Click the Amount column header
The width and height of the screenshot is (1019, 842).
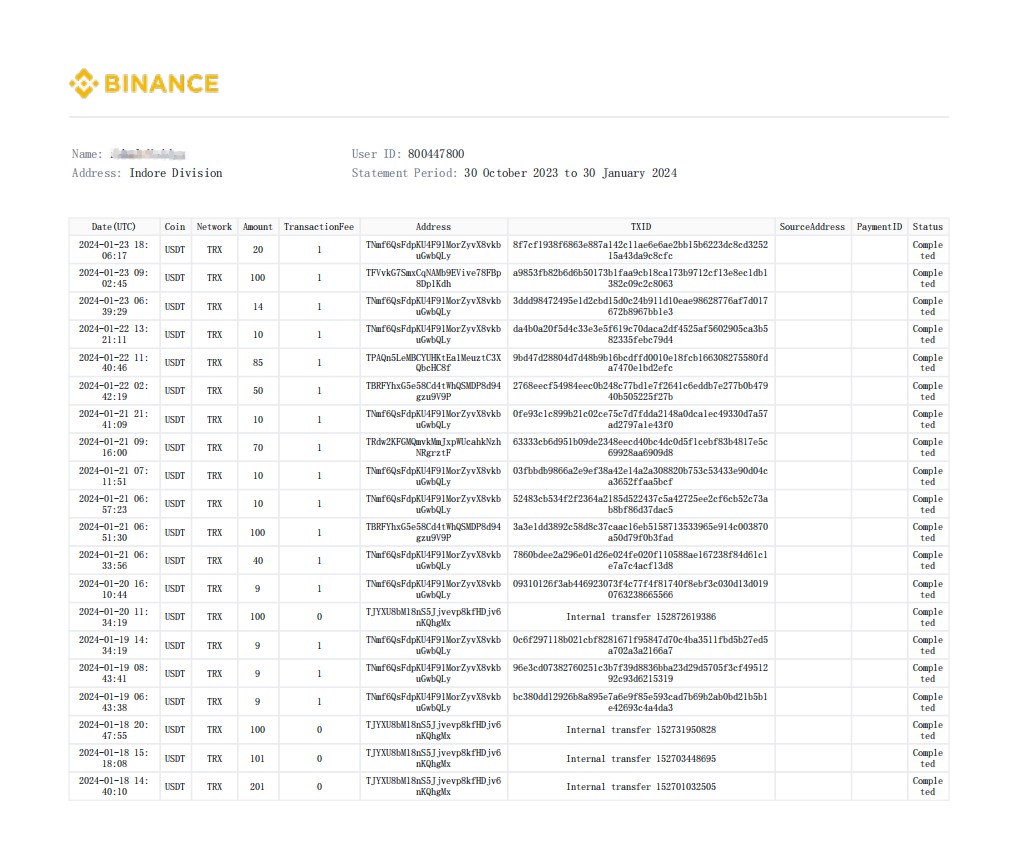click(x=258, y=227)
